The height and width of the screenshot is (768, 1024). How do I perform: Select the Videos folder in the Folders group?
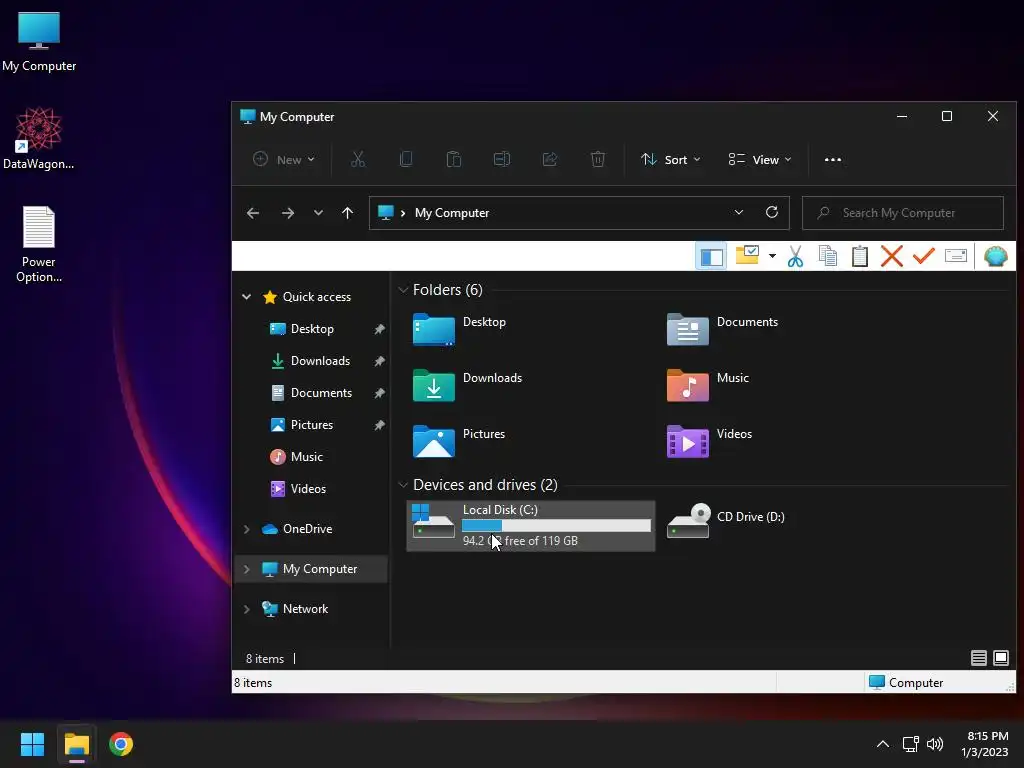tap(709, 441)
